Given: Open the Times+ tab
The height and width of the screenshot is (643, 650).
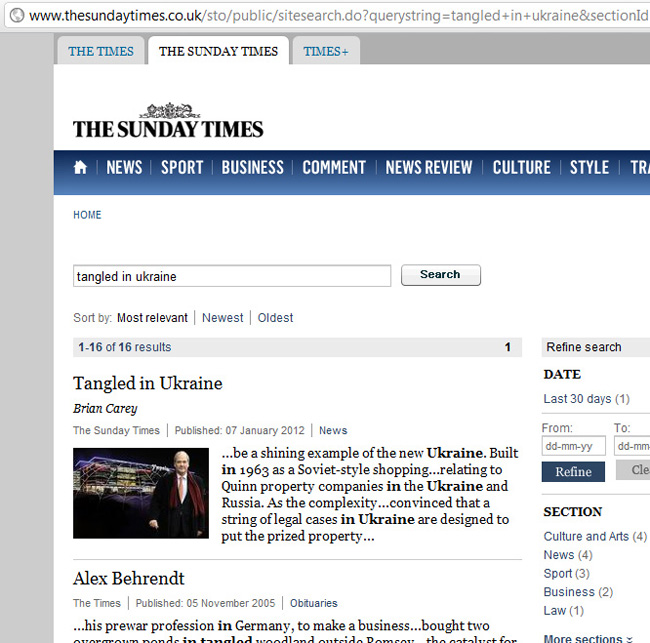Looking at the screenshot, I should click(x=326, y=51).
